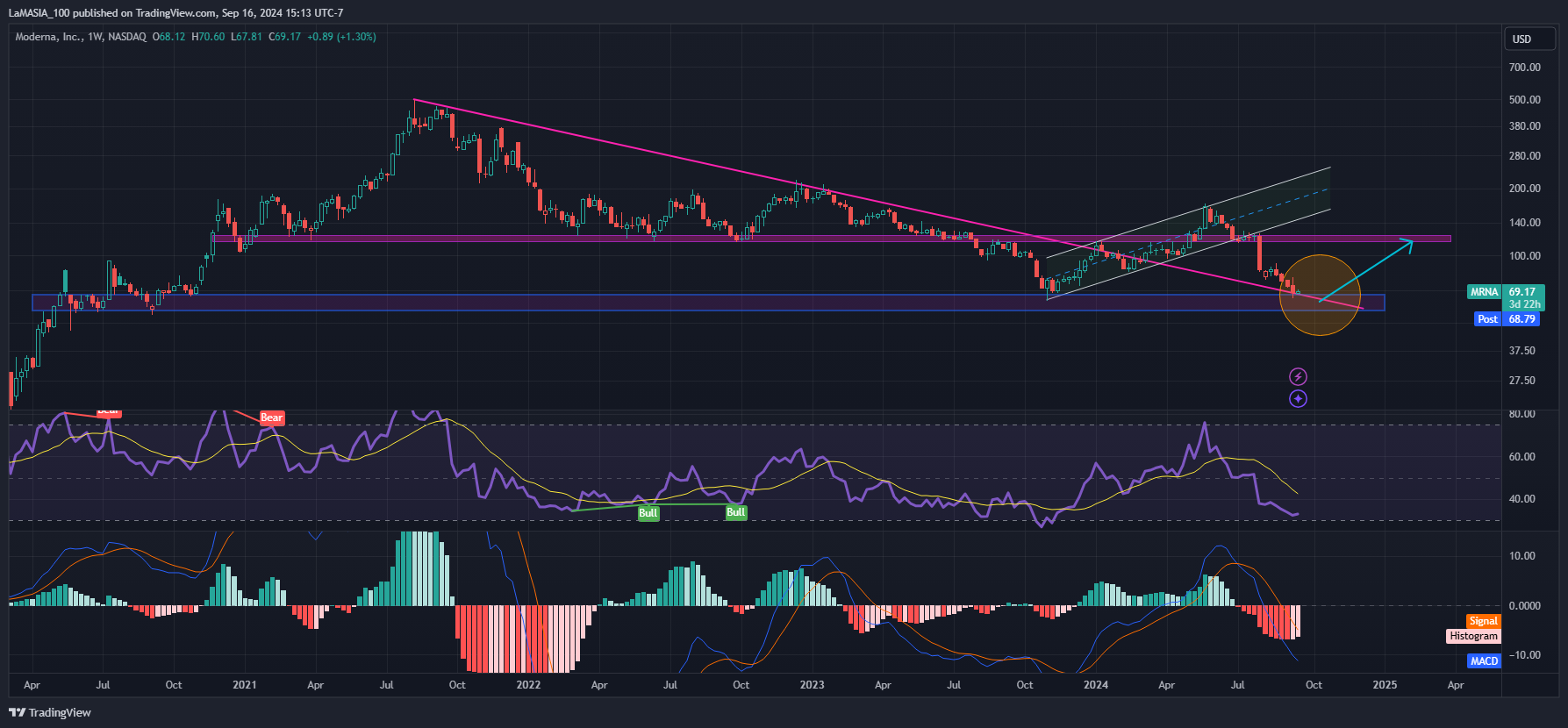Screen dimensions: 1568x728
Task: Click the red Bear divergence label
Action: coord(272,418)
